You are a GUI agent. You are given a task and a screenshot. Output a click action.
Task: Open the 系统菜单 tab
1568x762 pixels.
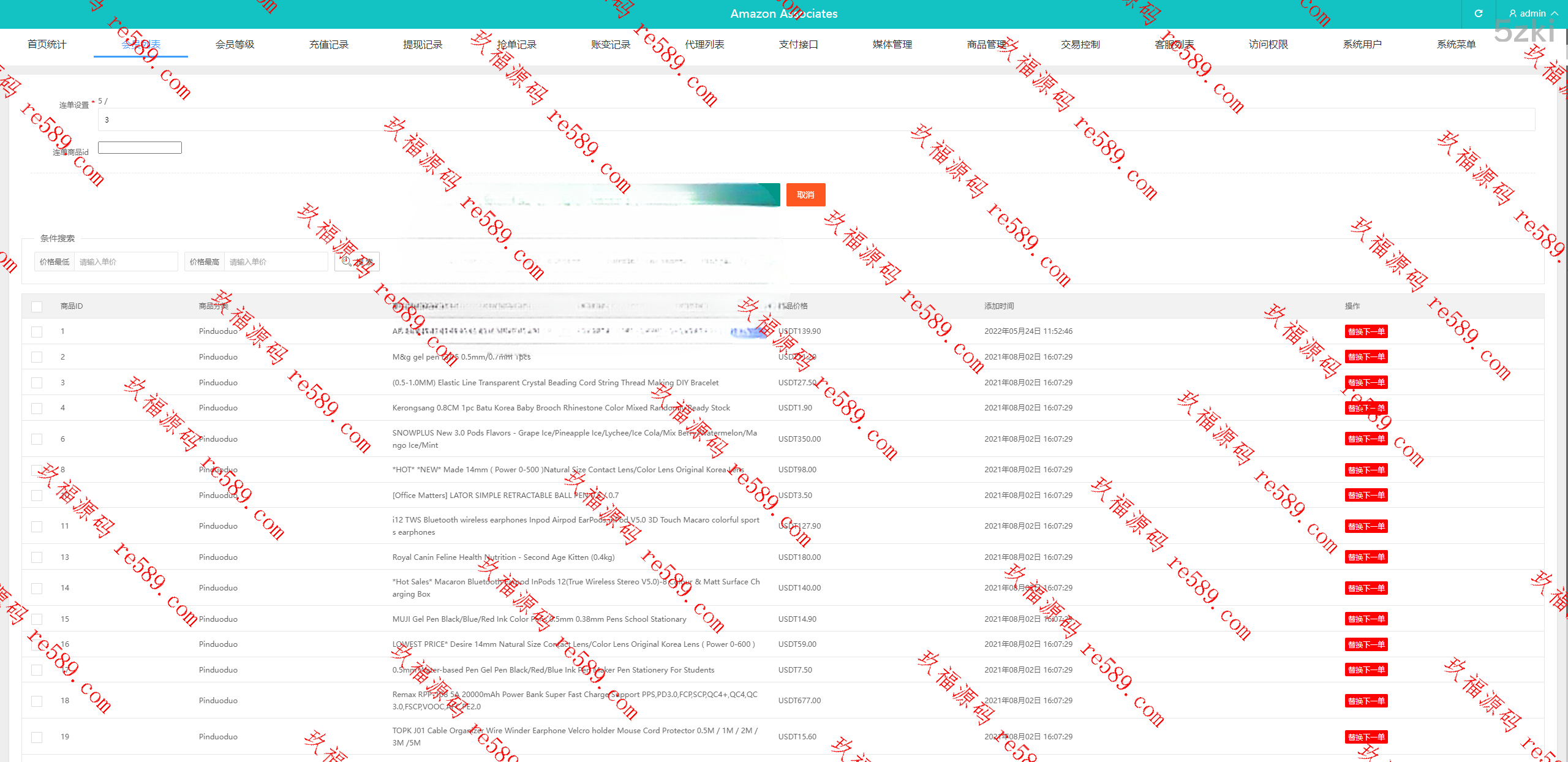pyautogui.click(x=1456, y=44)
